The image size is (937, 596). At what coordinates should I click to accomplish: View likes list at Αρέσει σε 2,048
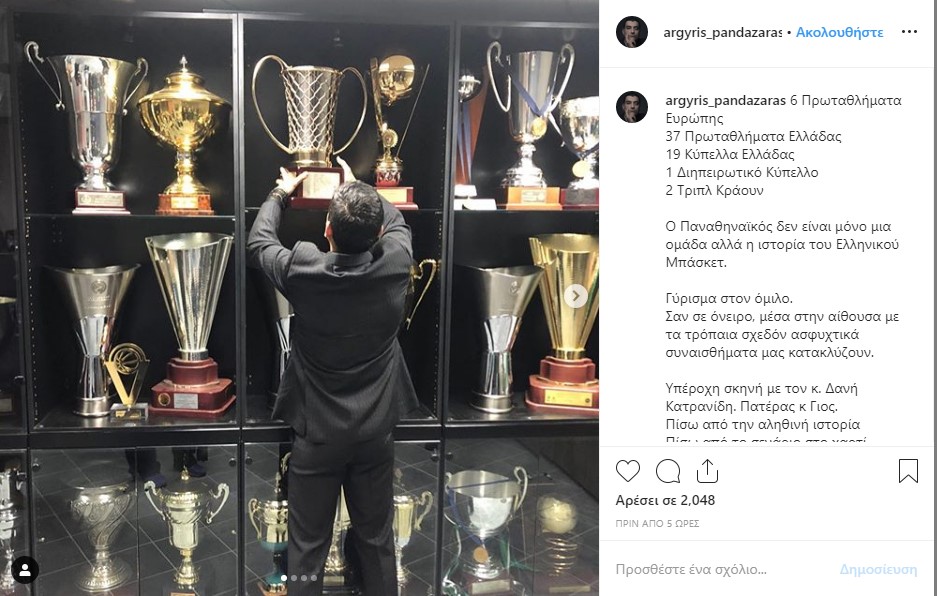pyautogui.click(x=665, y=500)
